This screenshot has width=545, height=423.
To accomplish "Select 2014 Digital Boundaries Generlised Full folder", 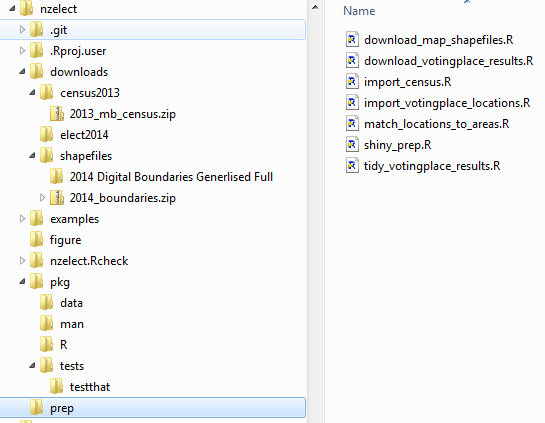I will (x=171, y=177).
